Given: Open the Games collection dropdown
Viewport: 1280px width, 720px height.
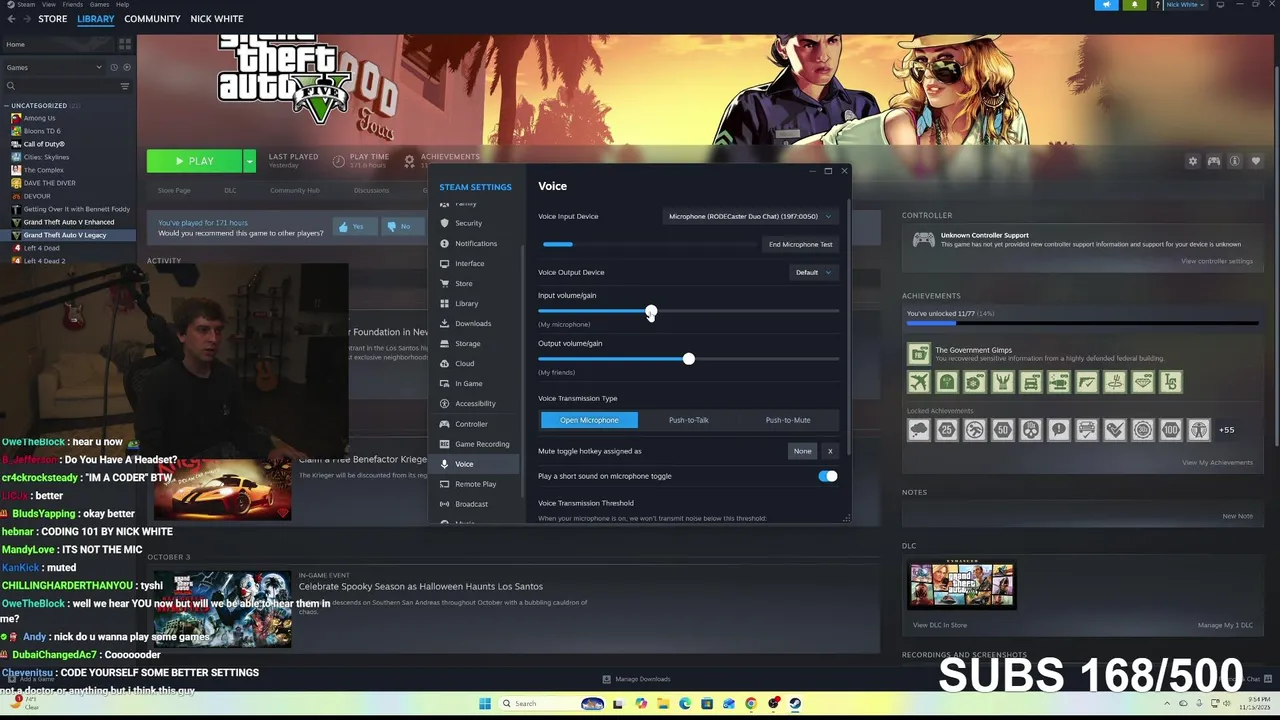Looking at the screenshot, I should [54, 67].
